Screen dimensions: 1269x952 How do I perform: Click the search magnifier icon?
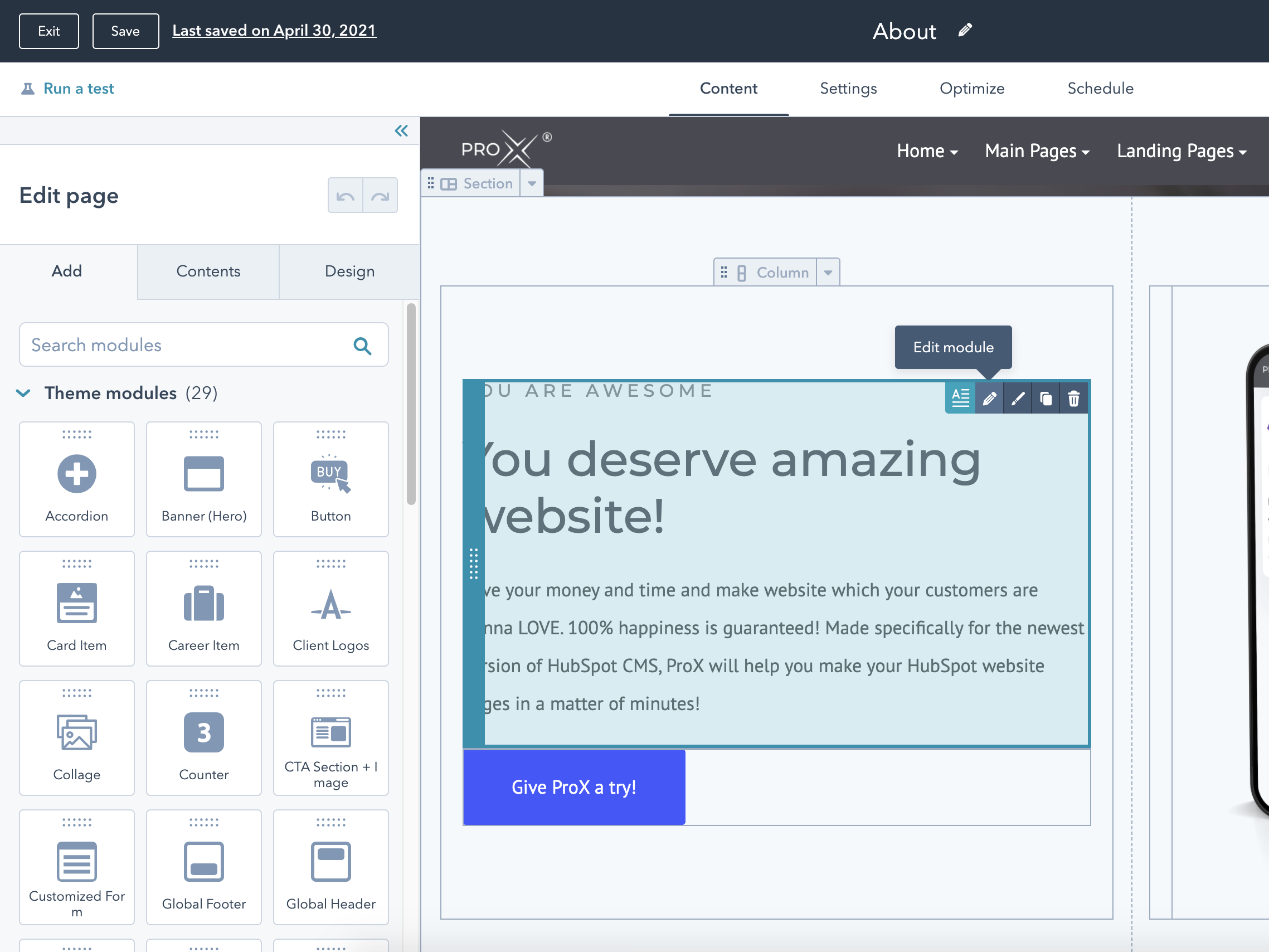pyautogui.click(x=362, y=346)
